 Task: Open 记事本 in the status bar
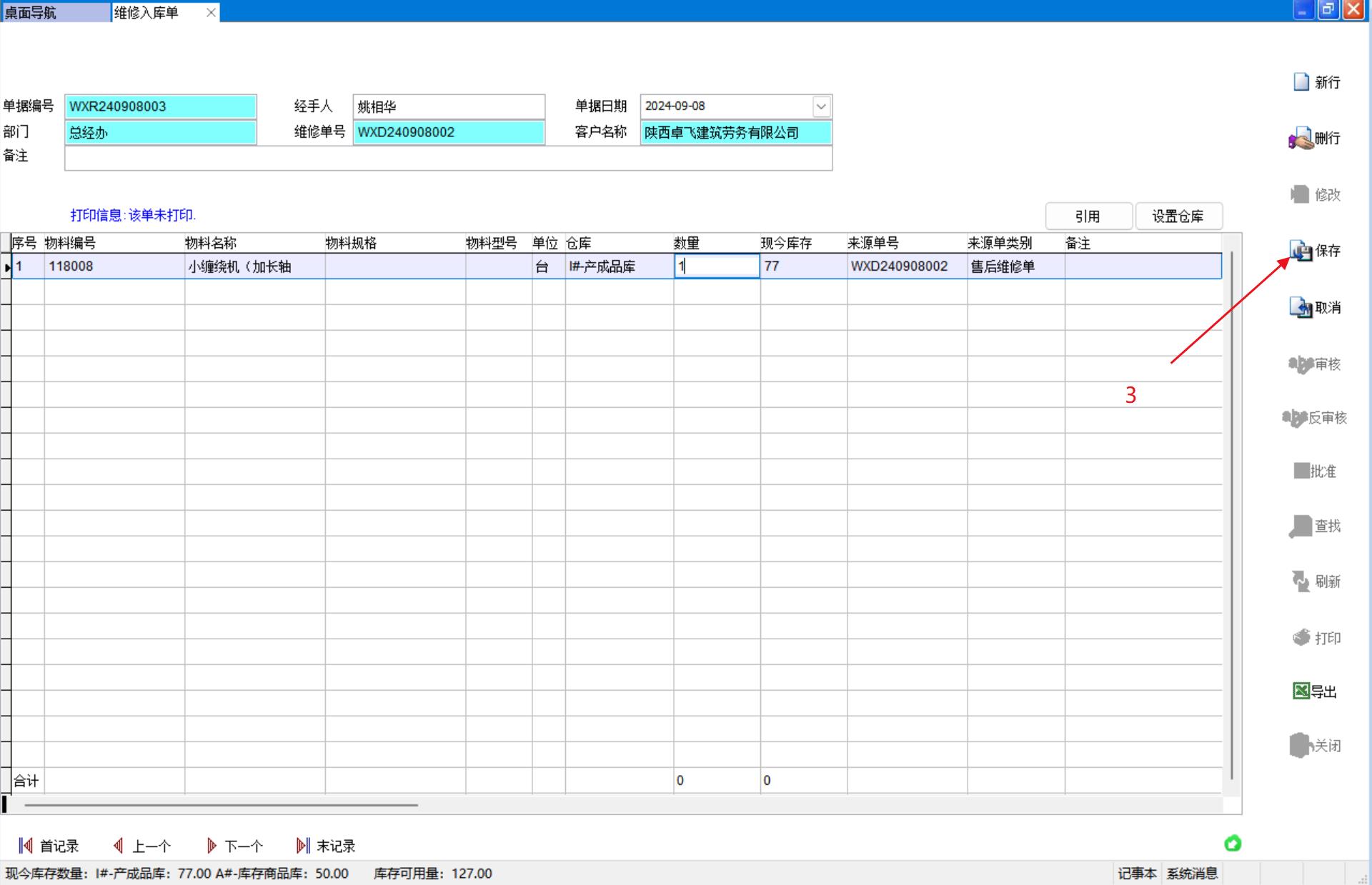coord(1137,874)
